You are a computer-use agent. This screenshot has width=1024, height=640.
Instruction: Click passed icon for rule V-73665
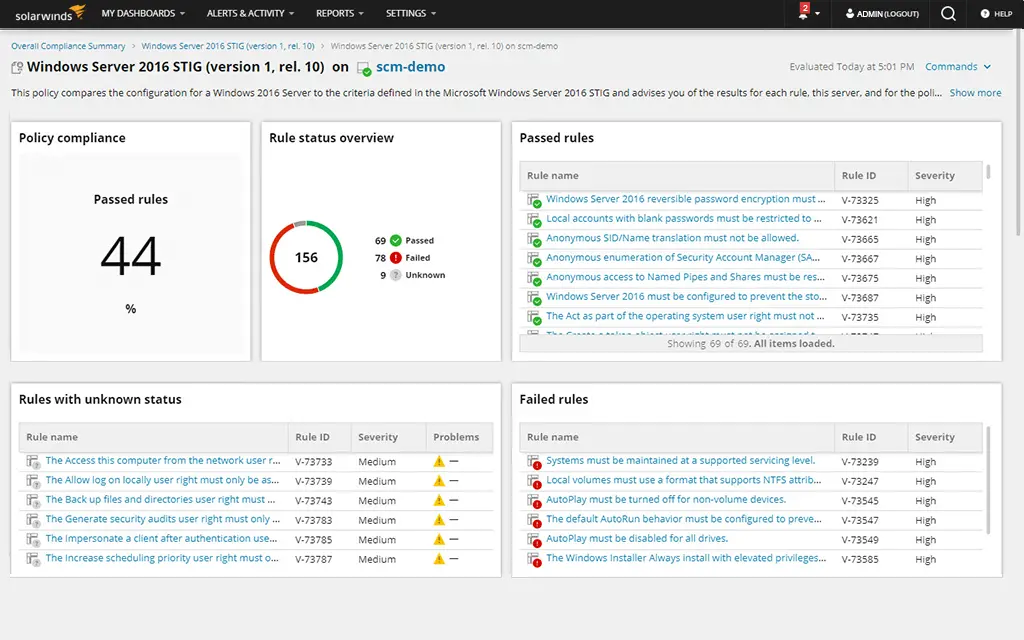[x=534, y=239]
